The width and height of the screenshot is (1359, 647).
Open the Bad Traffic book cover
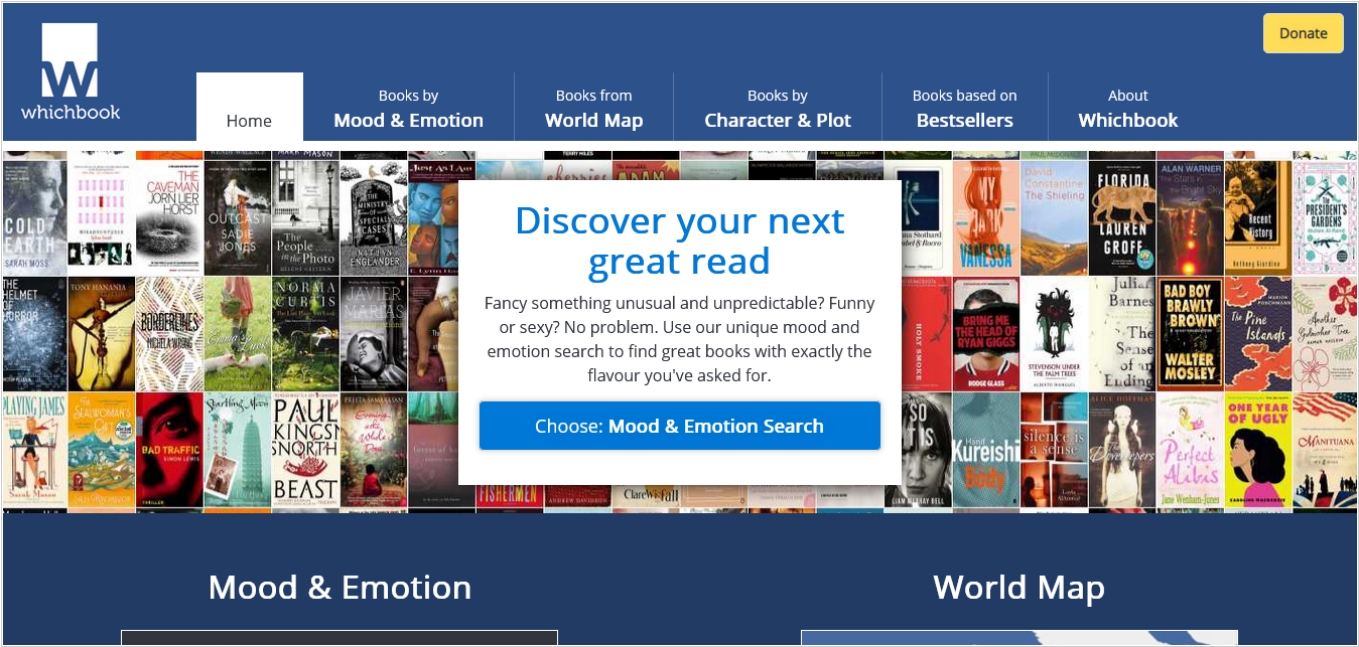coord(169,449)
